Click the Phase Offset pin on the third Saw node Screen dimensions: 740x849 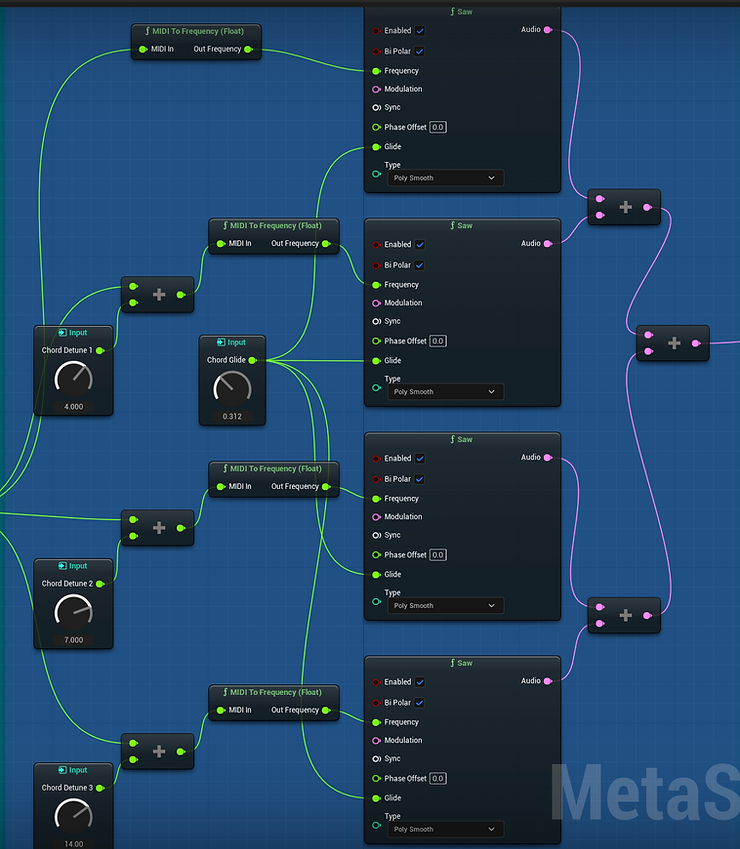click(376, 555)
